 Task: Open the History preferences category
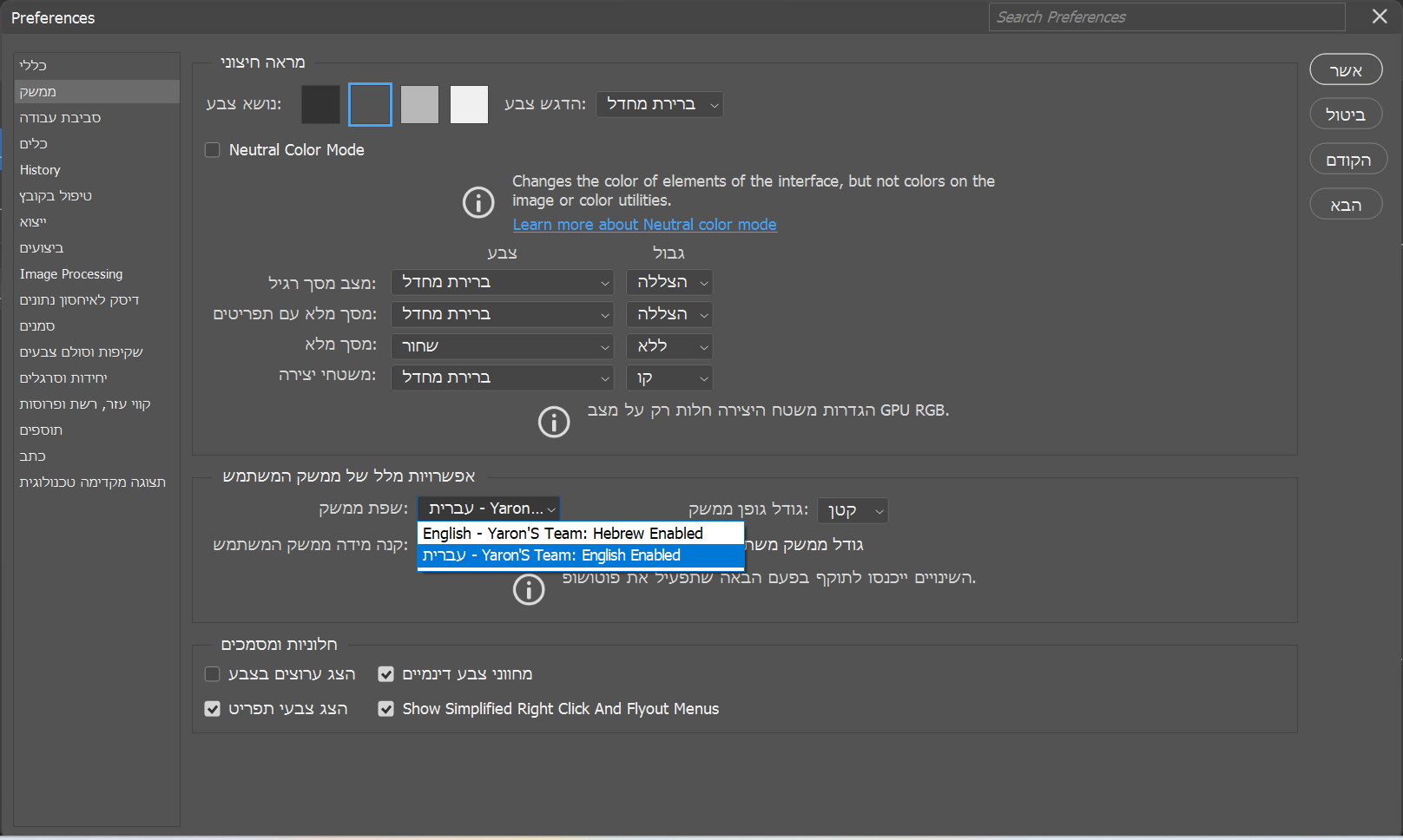[x=97, y=169]
